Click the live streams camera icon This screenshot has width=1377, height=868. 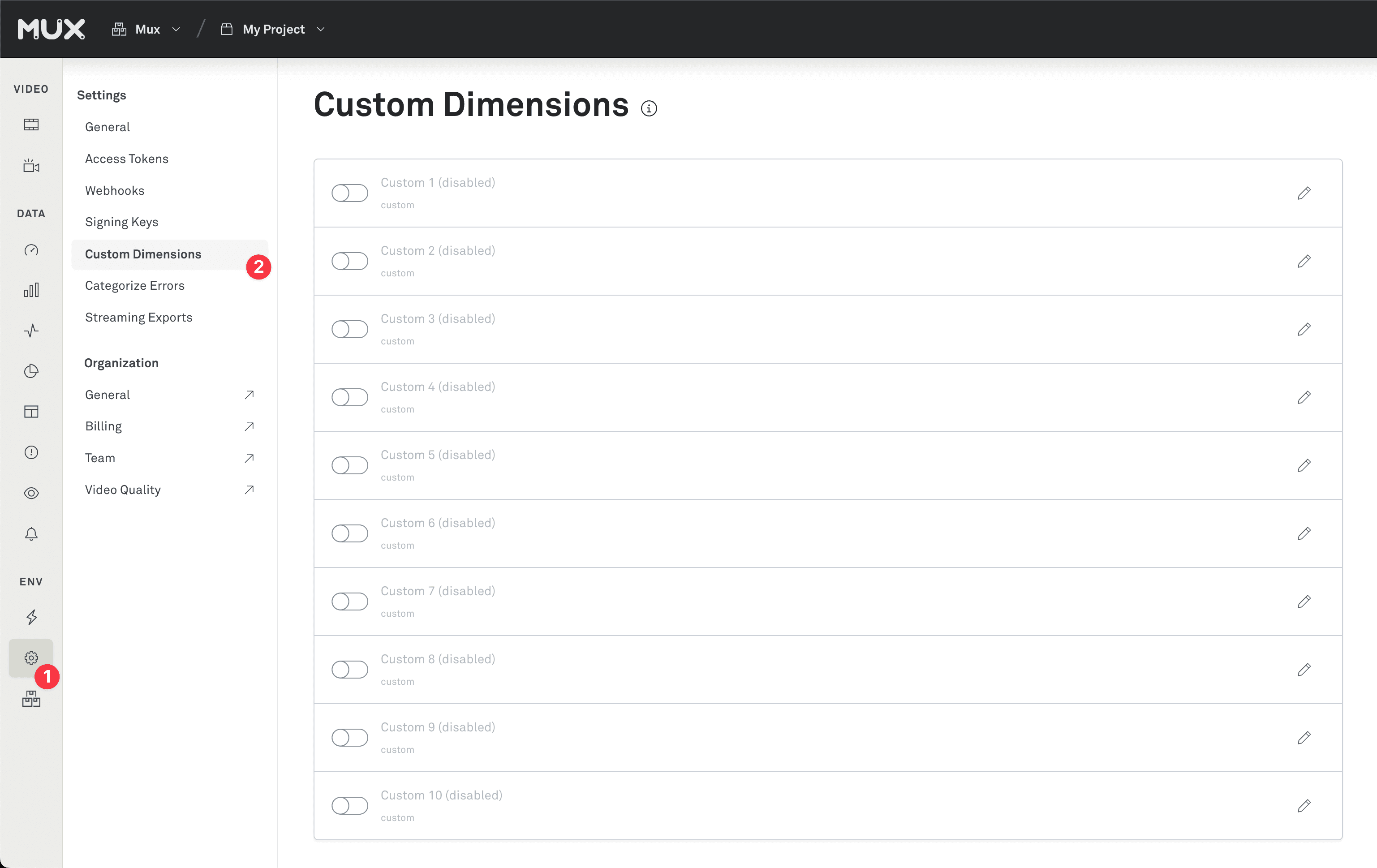click(x=31, y=166)
